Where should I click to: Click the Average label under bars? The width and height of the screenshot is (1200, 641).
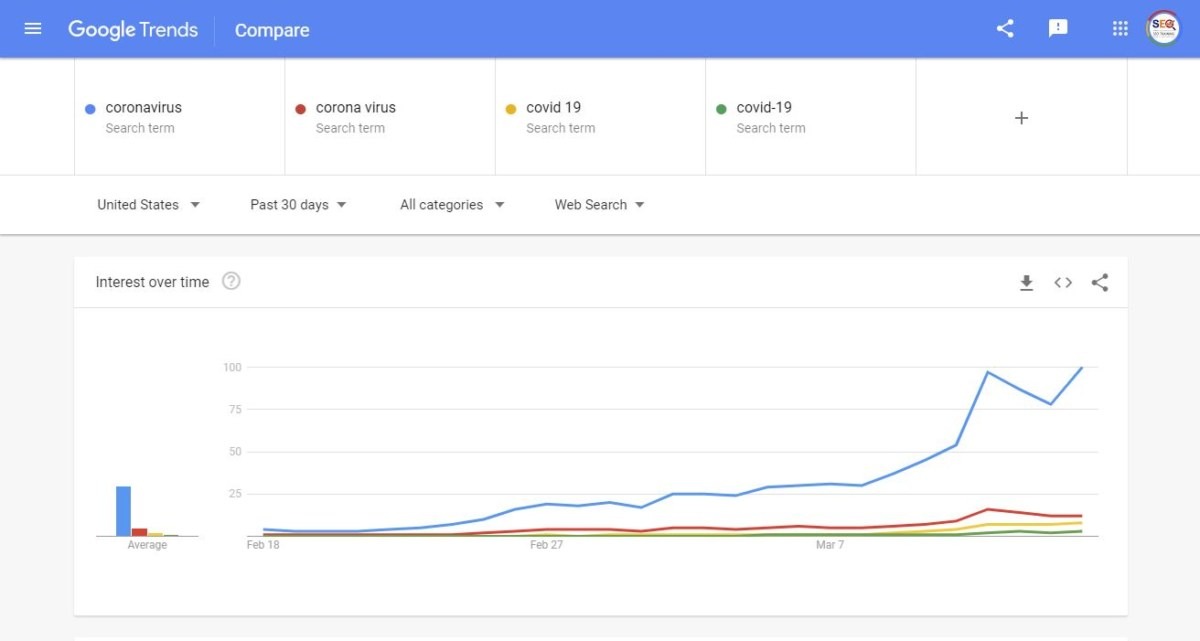(147, 545)
